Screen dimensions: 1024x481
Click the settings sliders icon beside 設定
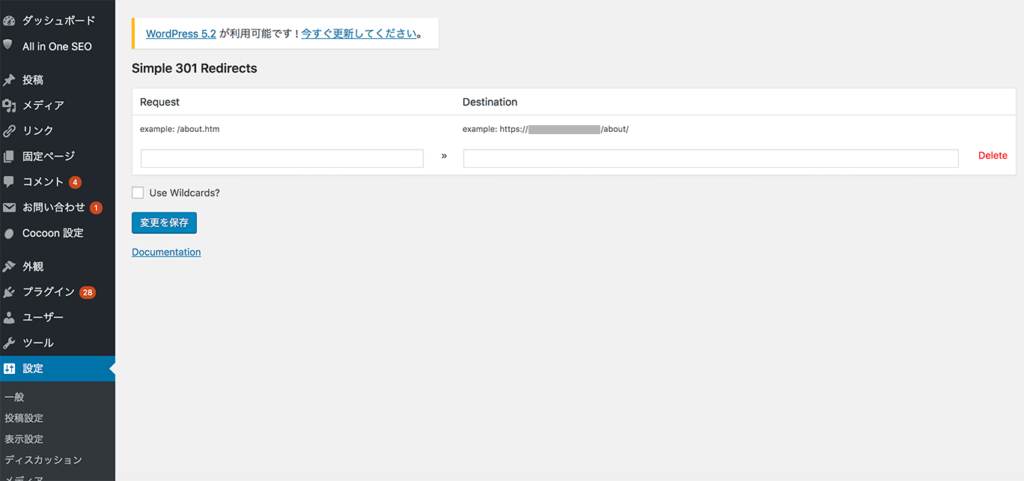(8, 369)
